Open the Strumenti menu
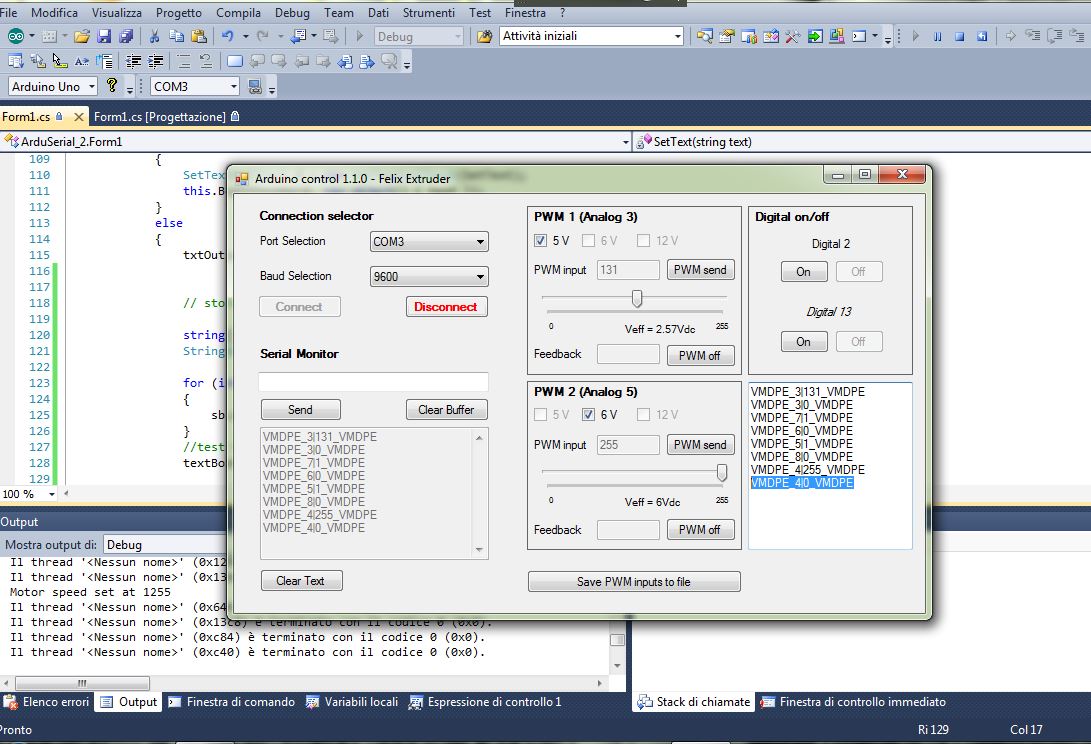Screen dimensions: 1091x744 tap(429, 13)
